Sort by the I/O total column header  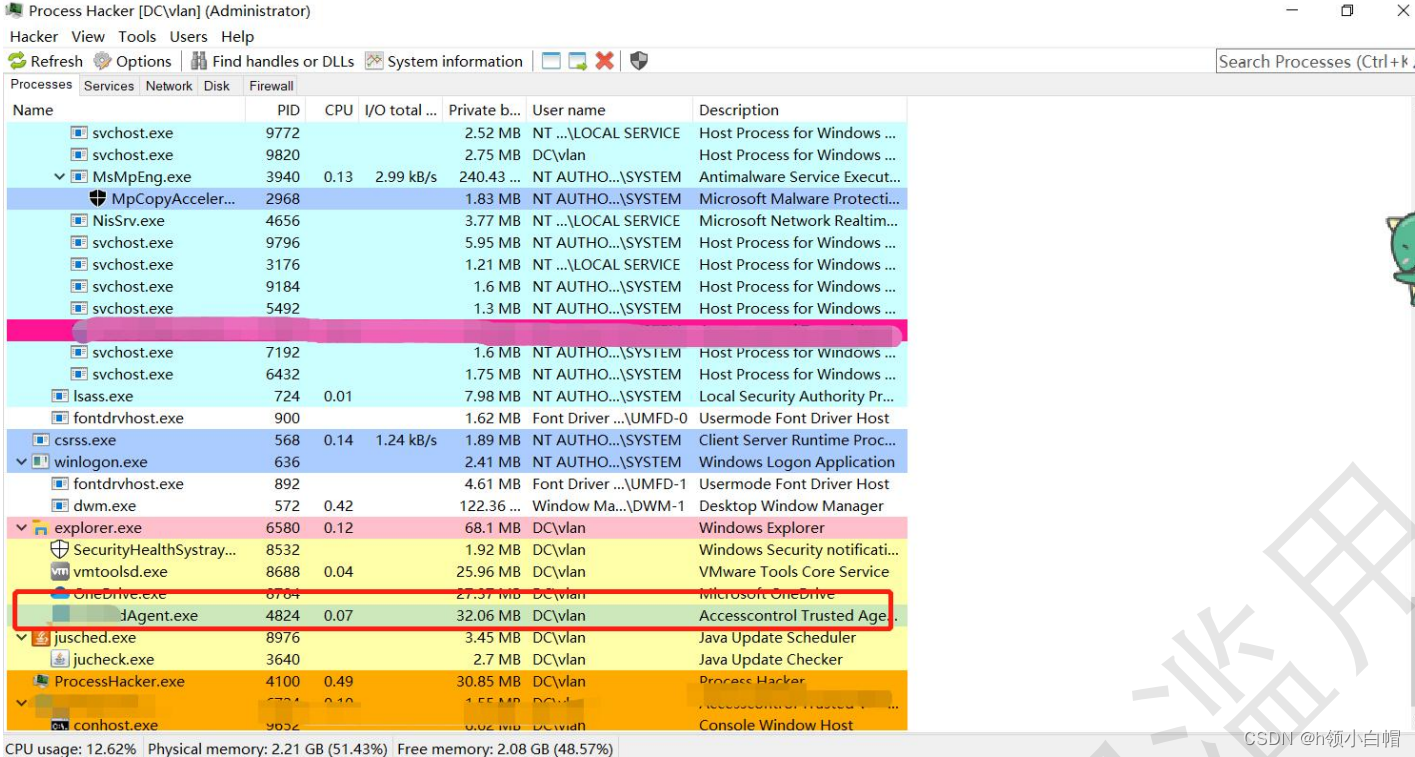[400, 110]
